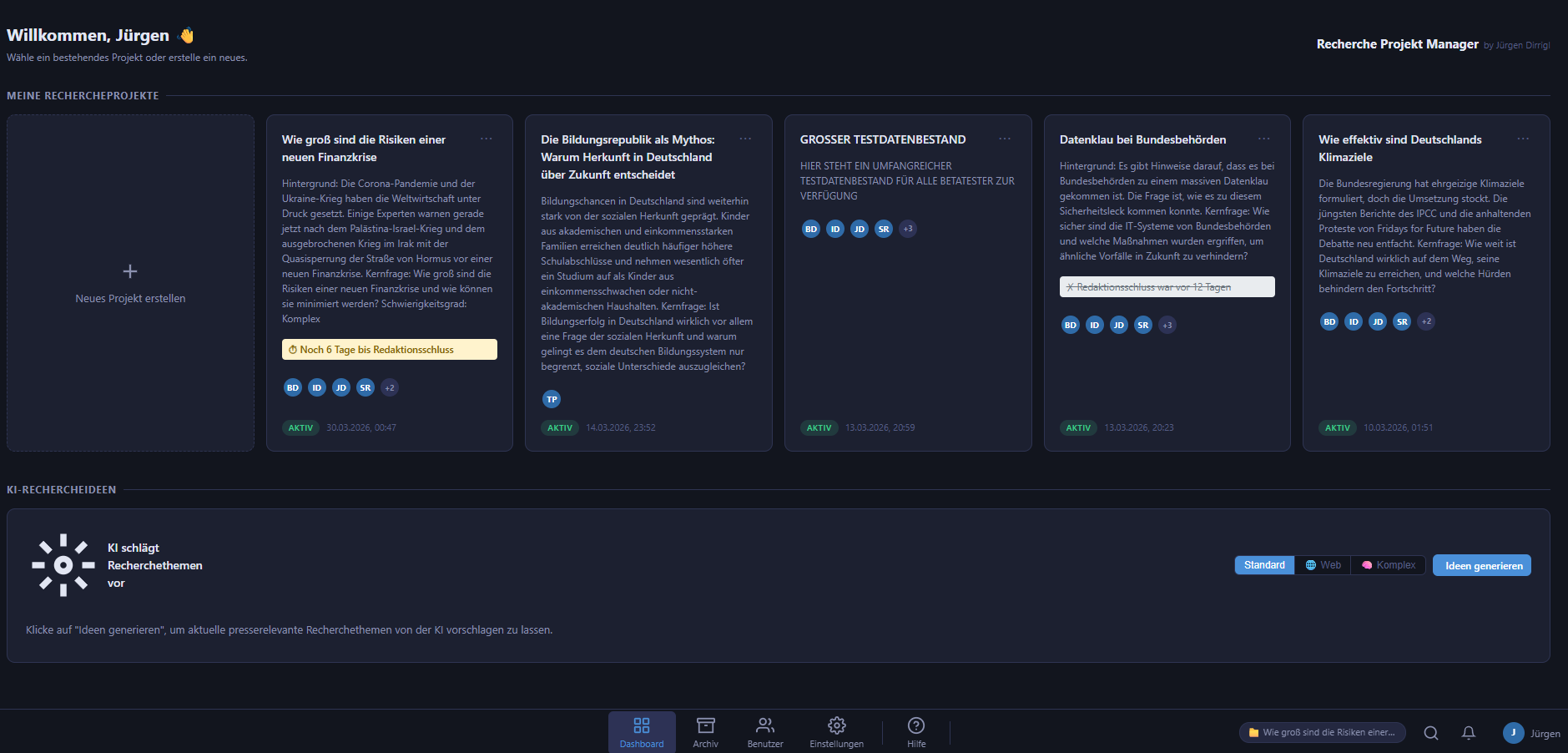Click the TP avatar on Bildungsrepublik card
1568x753 pixels.
coord(552,399)
